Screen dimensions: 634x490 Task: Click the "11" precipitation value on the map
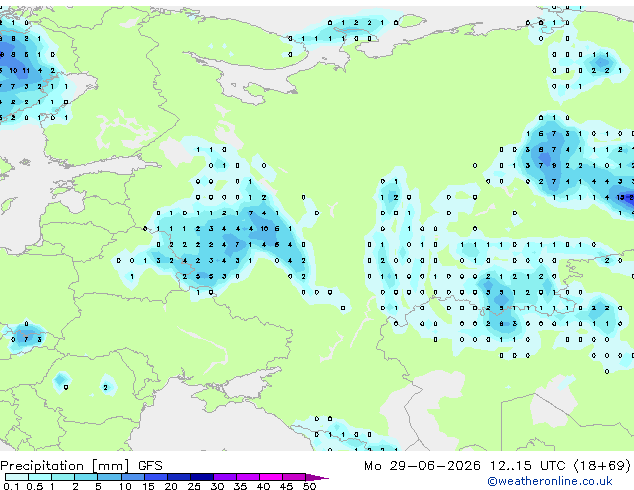tap(26, 70)
